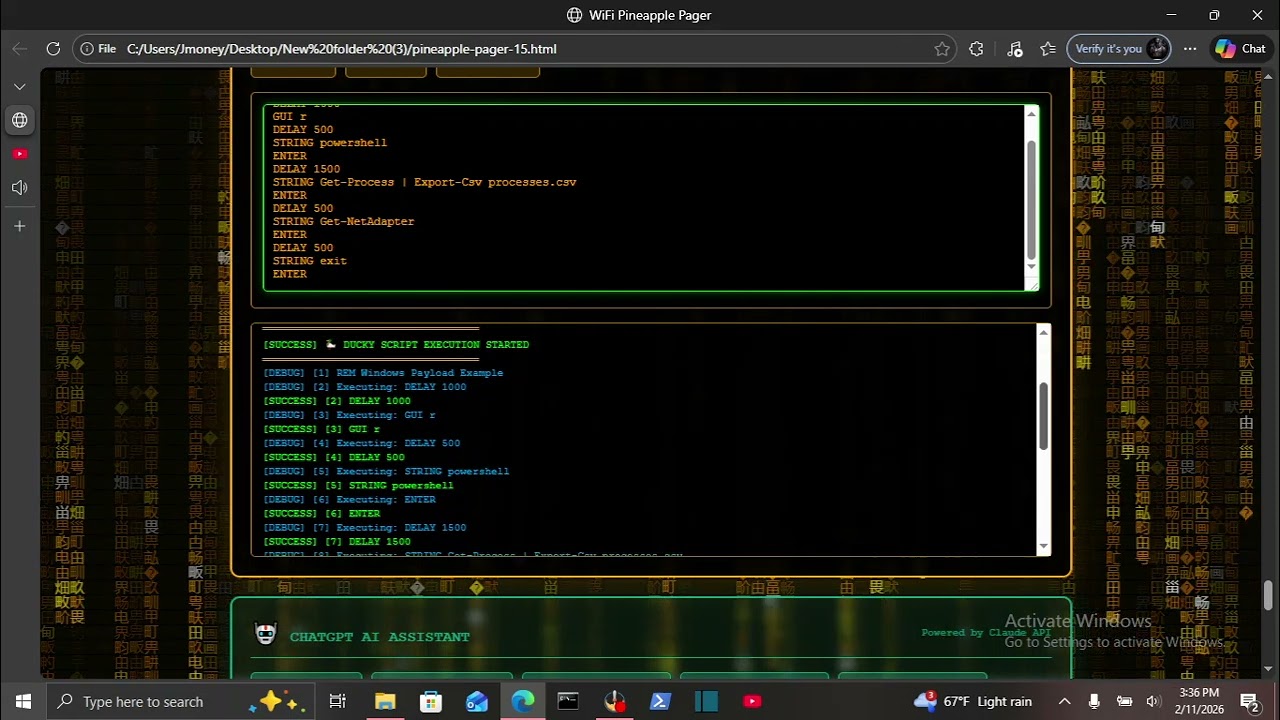Click the browser page vertical scrollbar thumb

[x=1269, y=595]
